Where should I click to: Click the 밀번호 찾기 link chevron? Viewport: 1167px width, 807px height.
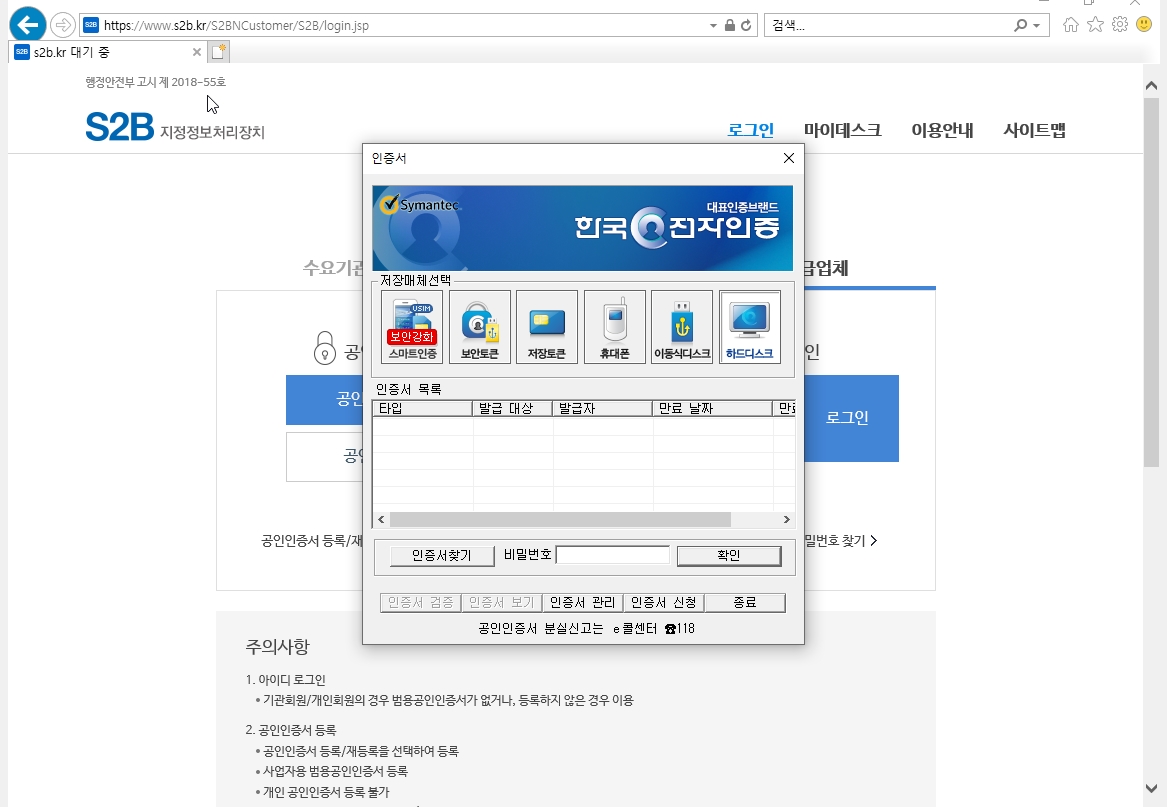tap(874, 540)
